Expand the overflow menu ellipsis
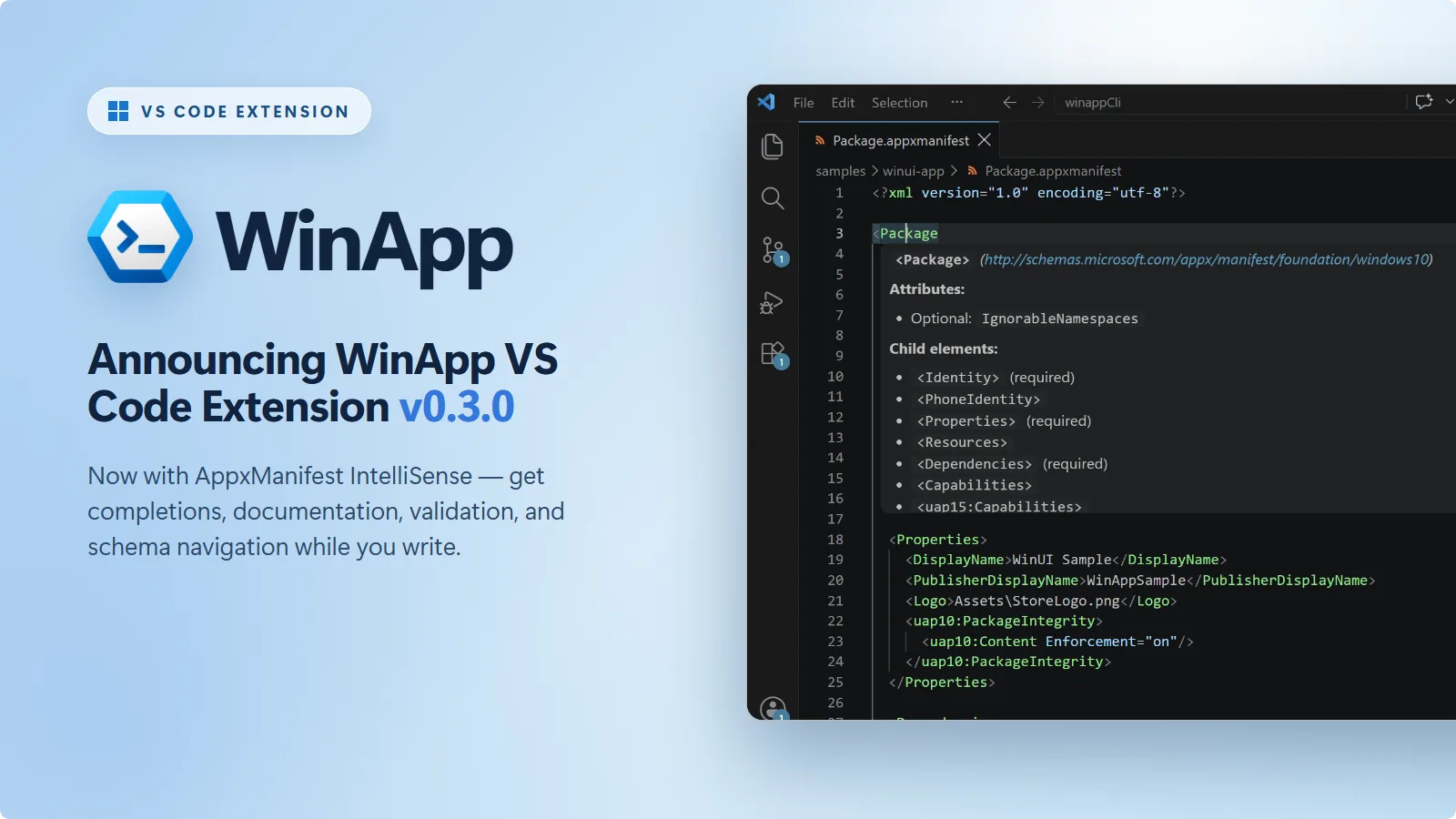This screenshot has height=819, width=1456. click(x=956, y=102)
